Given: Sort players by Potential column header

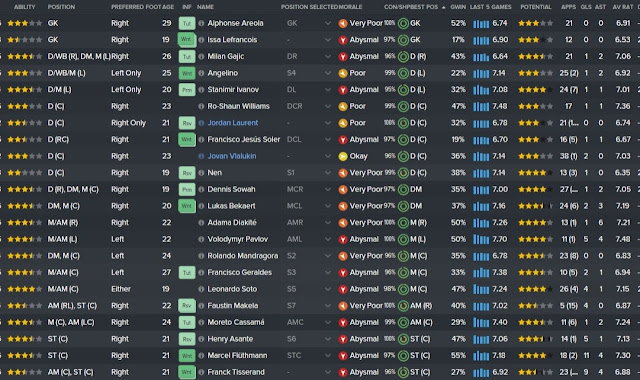Looking at the screenshot, I should [x=536, y=7].
